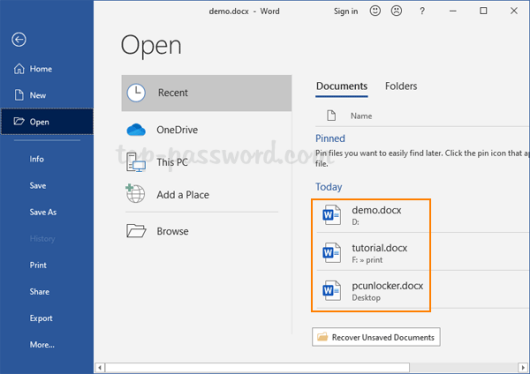Image resolution: width=530 pixels, height=374 pixels.
Task: Select the OneDrive cloud location
Action: click(x=206, y=130)
